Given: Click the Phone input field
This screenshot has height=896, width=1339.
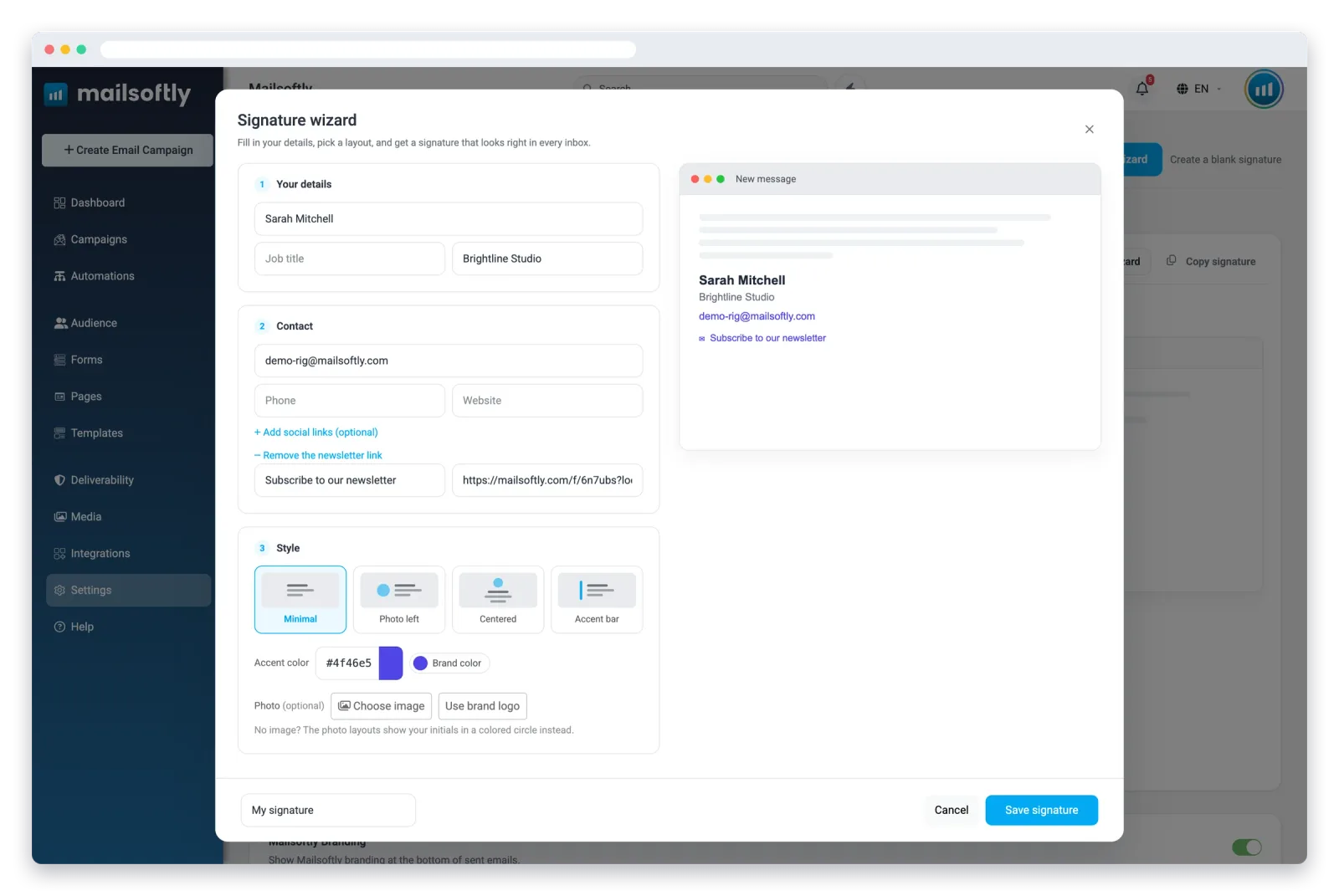Looking at the screenshot, I should tap(350, 401).
